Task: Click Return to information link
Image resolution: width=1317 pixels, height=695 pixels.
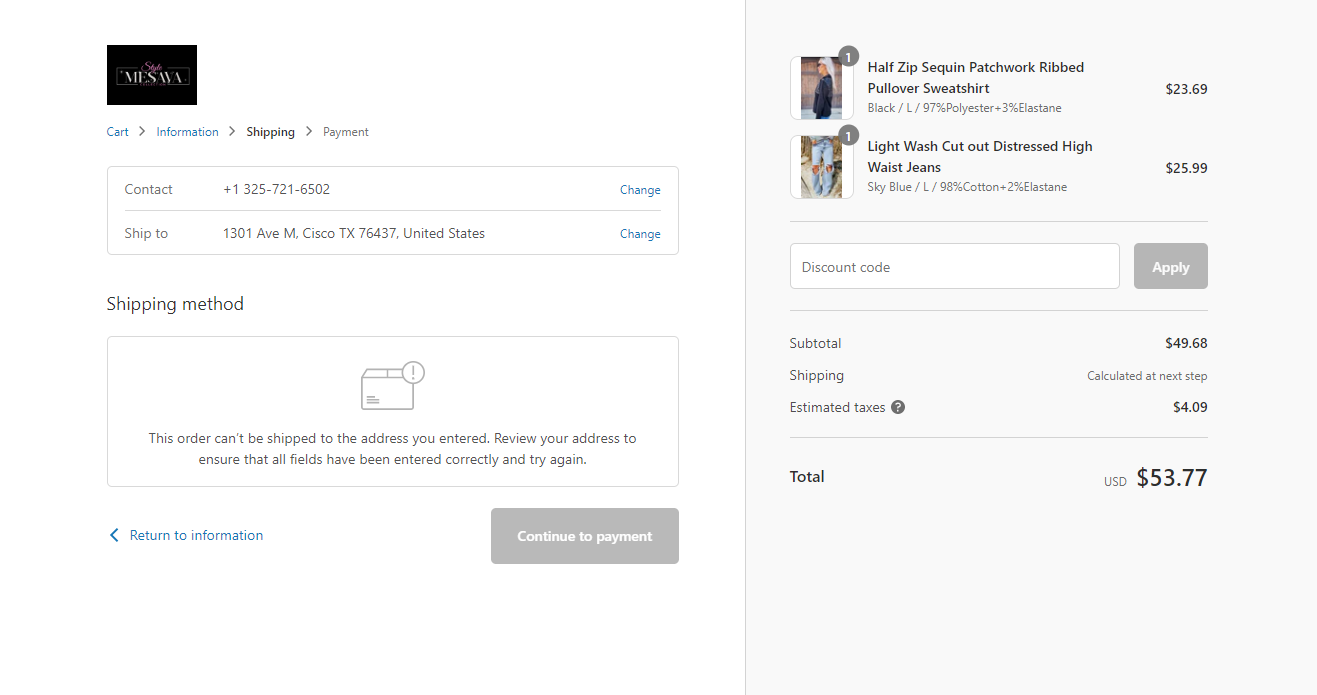Action: [x=196, y=535]
